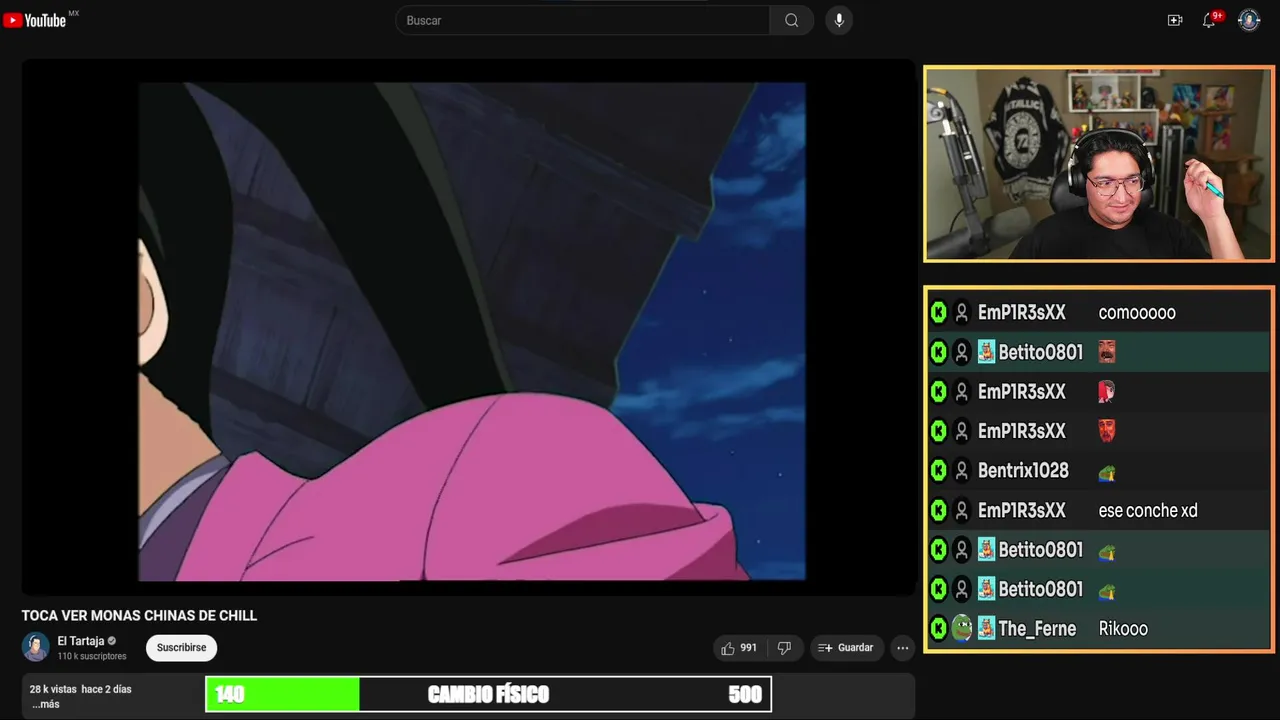Click the streamer webcam overlay
1280x720 pixels.
click(1099, 164)
